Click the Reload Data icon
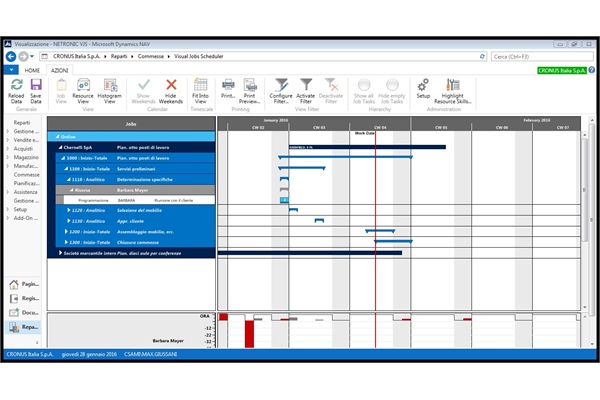This screenshot has height=400, width=600. 16,85
